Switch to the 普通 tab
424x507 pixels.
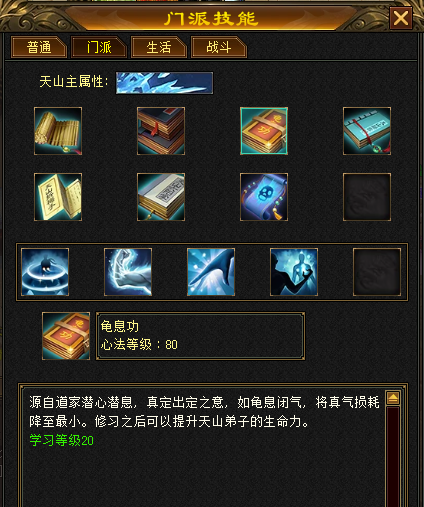click(x=39, y=47)
